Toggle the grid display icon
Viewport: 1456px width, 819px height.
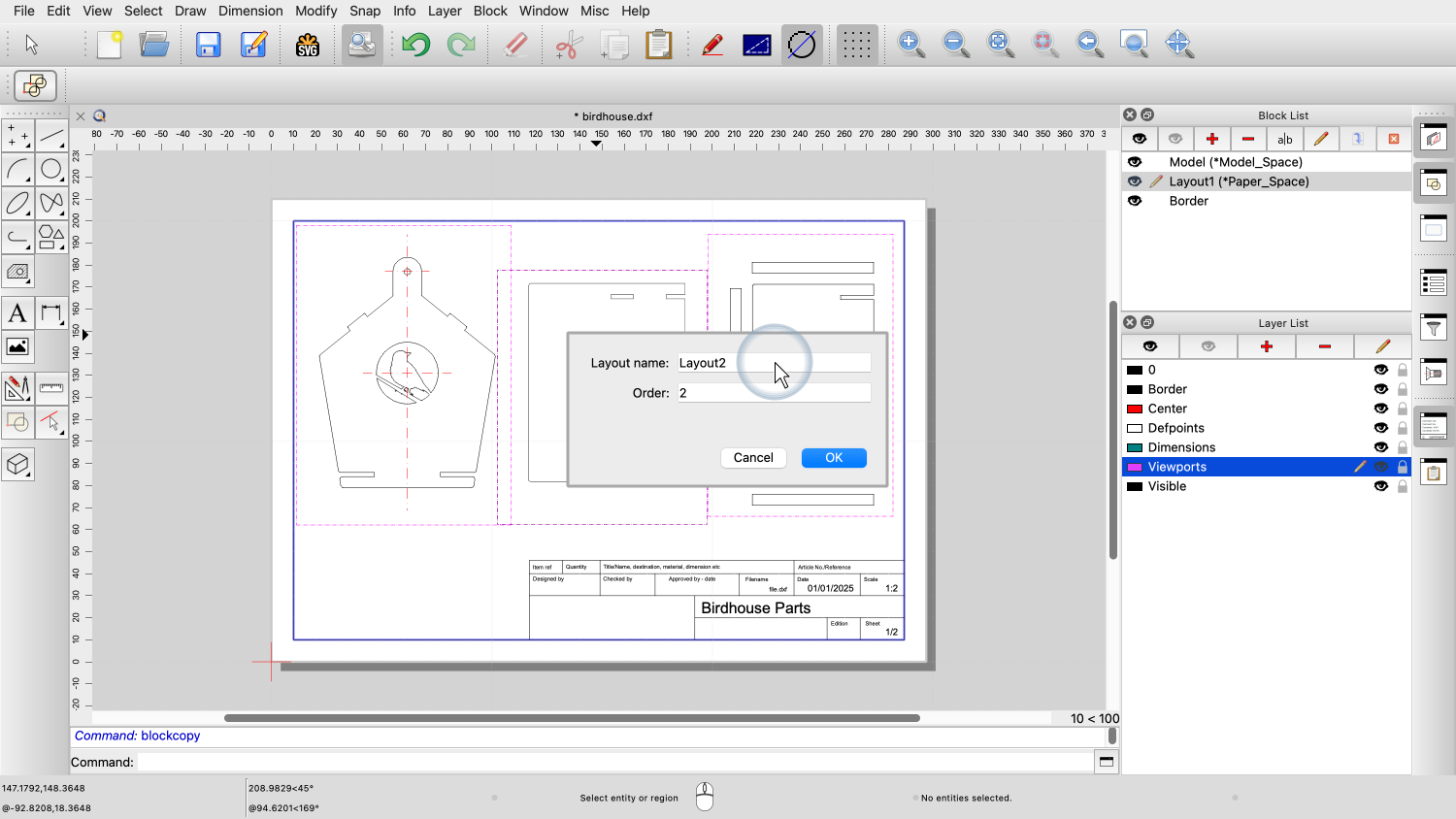click(x=856, y=45)
